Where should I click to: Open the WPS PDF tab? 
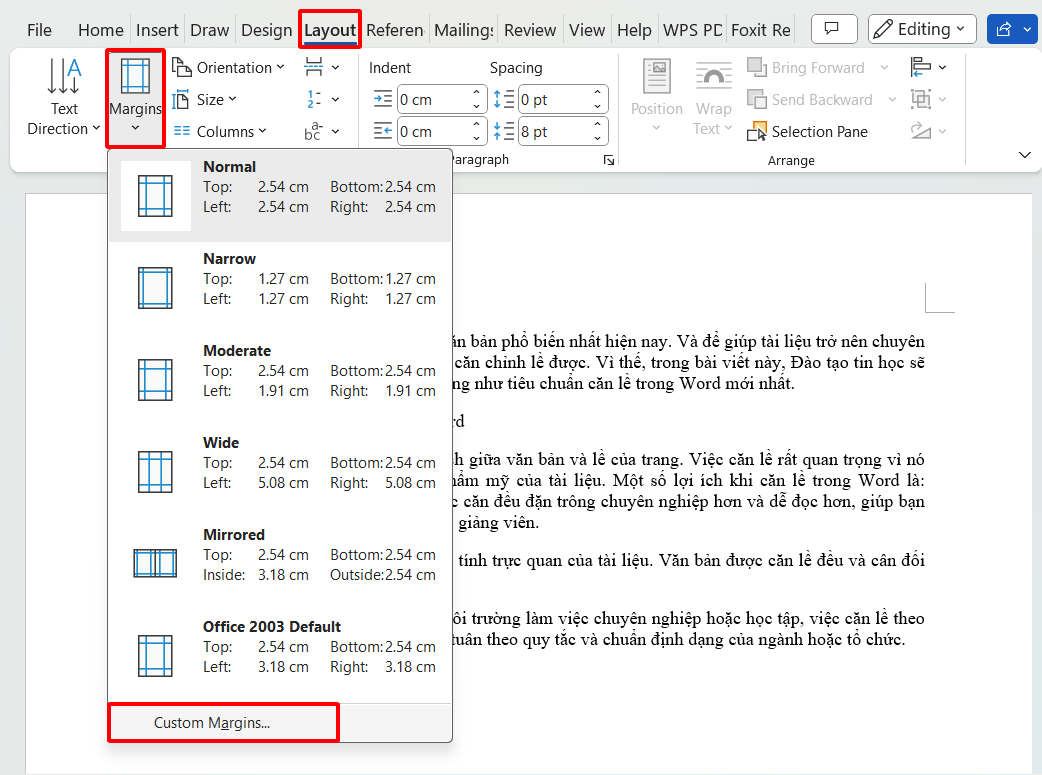coord(692,30)
